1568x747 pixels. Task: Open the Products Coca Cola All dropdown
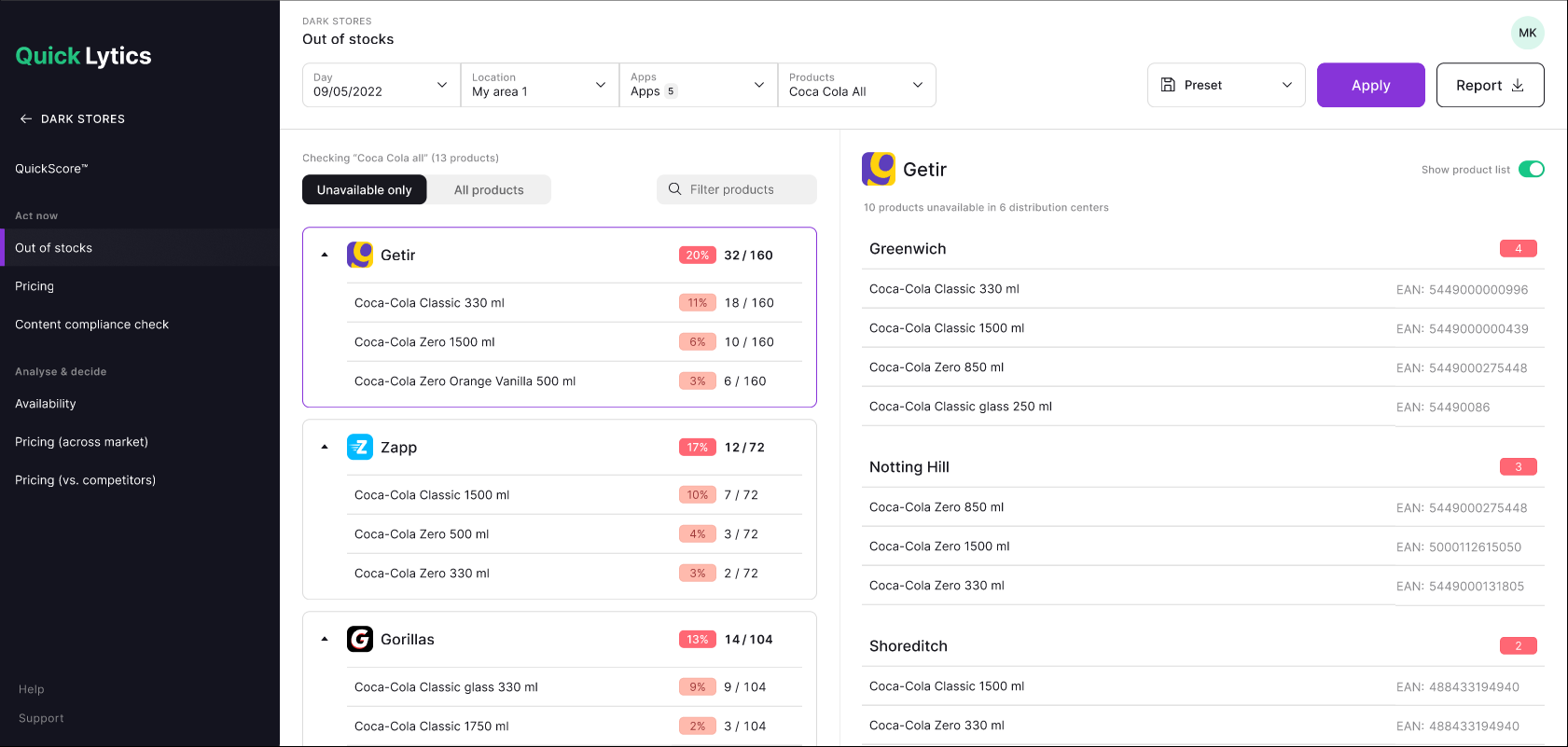tap(857, 85)
